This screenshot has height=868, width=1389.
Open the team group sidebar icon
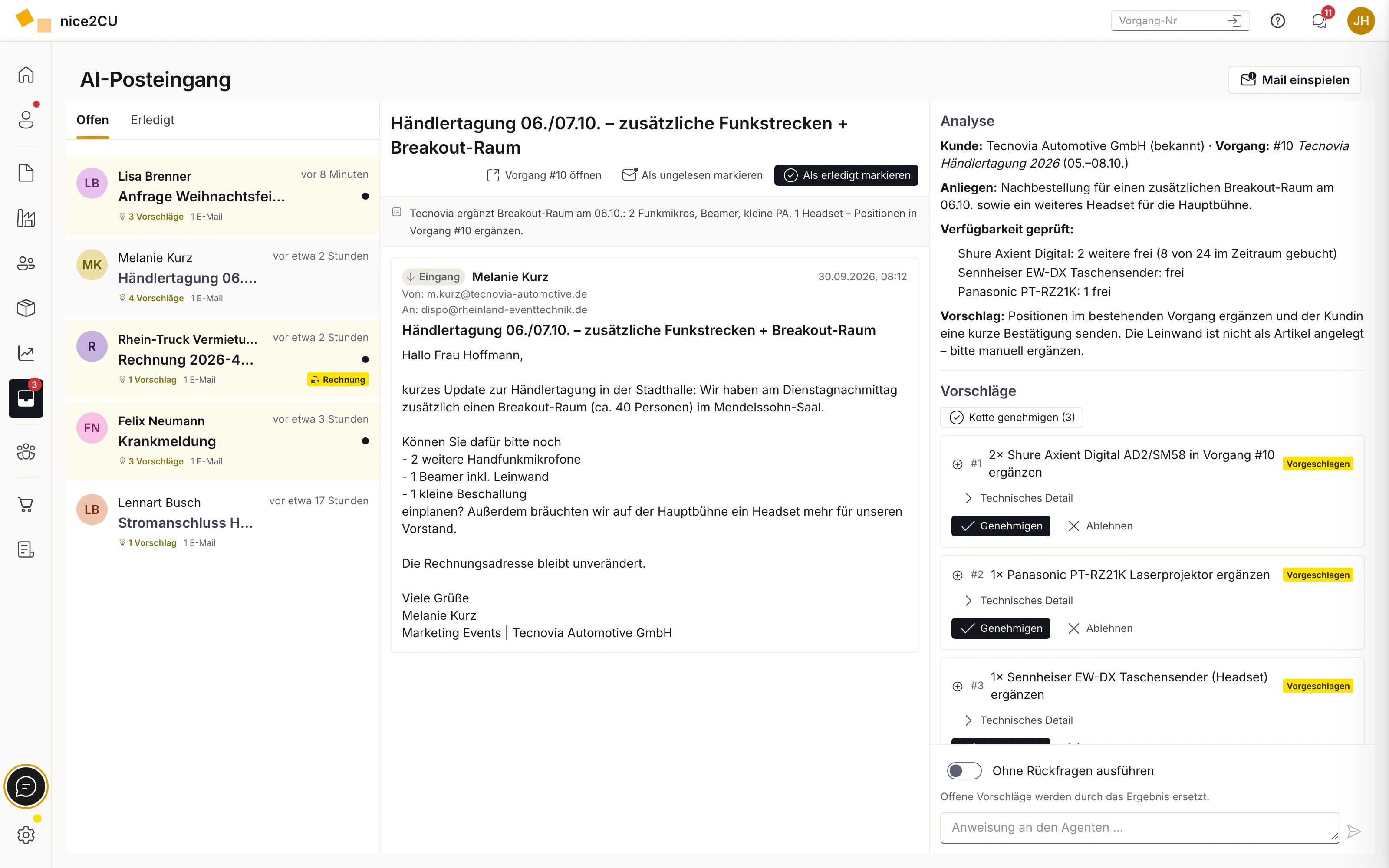(26, 452)
